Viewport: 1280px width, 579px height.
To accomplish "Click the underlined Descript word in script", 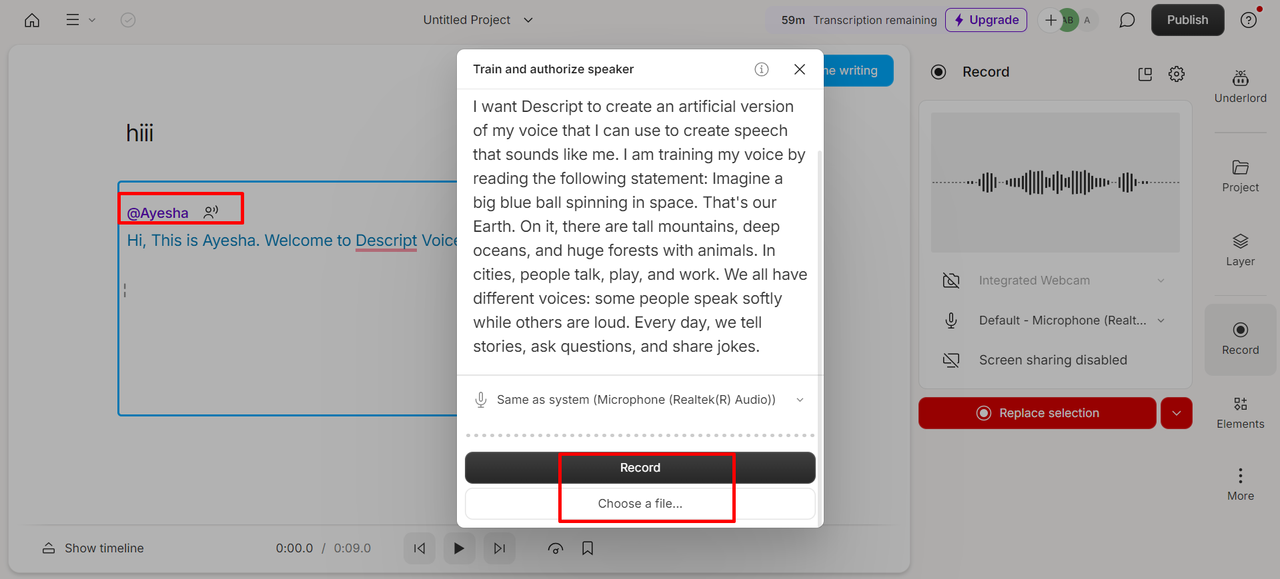I will point(386,241).
